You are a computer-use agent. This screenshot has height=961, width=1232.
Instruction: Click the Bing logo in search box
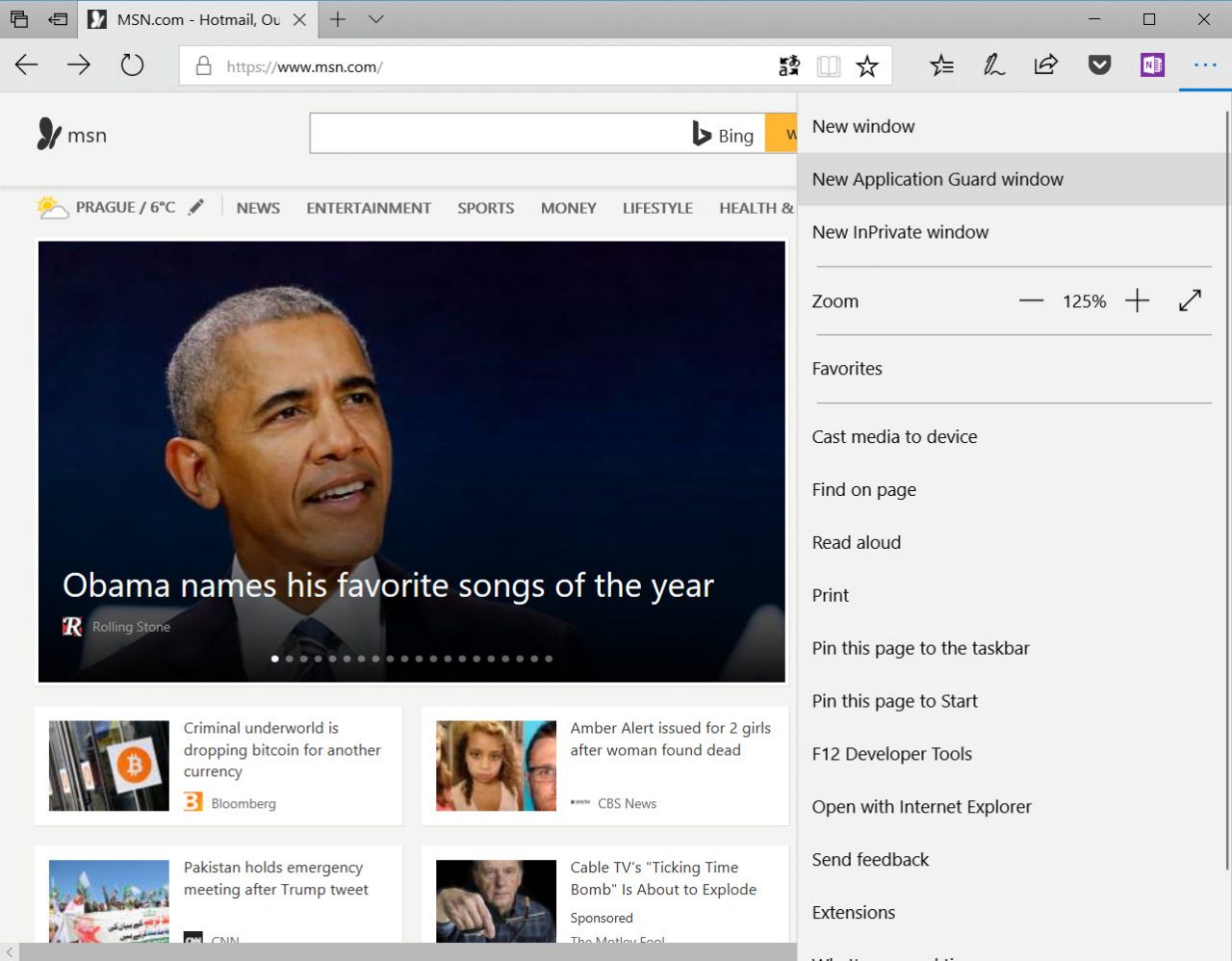(x=723, y=135)
